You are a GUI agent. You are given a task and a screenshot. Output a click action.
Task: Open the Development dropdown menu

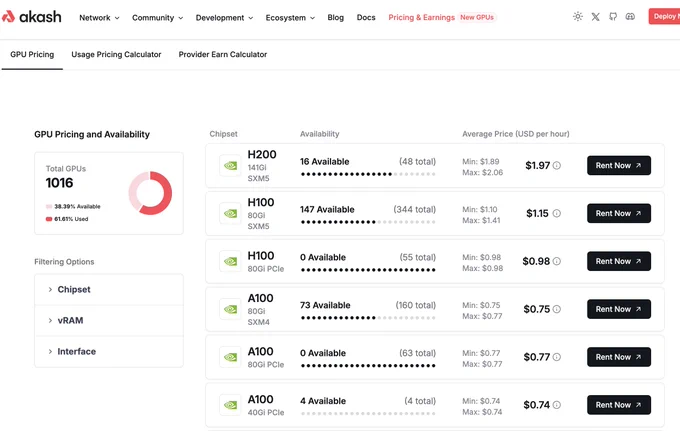click(224, 18)
